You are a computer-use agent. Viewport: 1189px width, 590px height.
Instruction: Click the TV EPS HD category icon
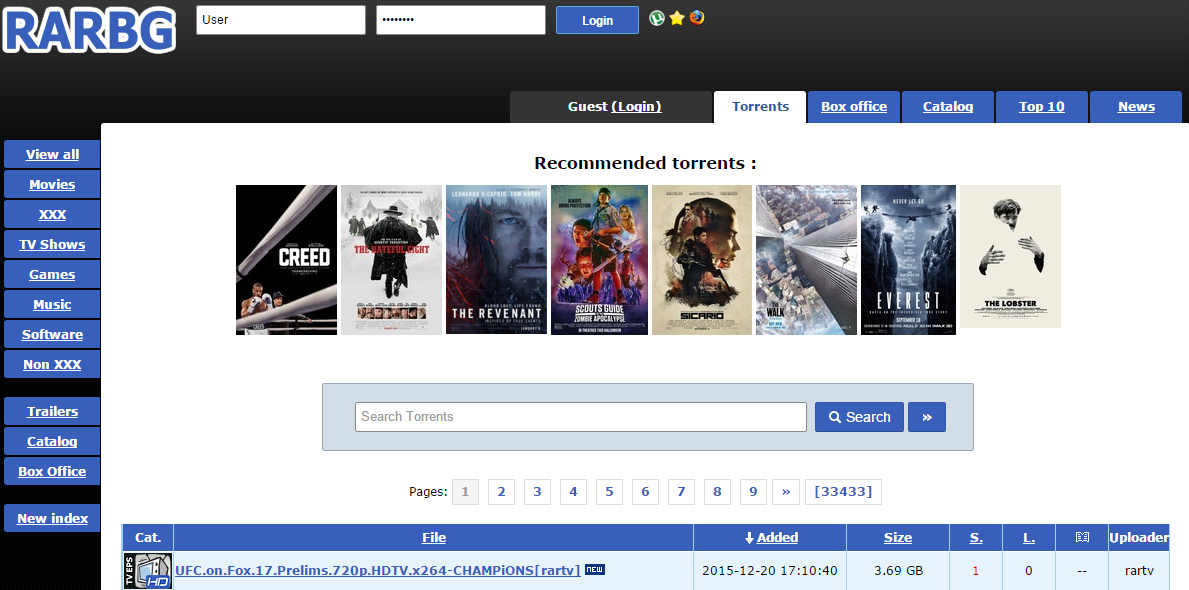(x=148, y=571)
